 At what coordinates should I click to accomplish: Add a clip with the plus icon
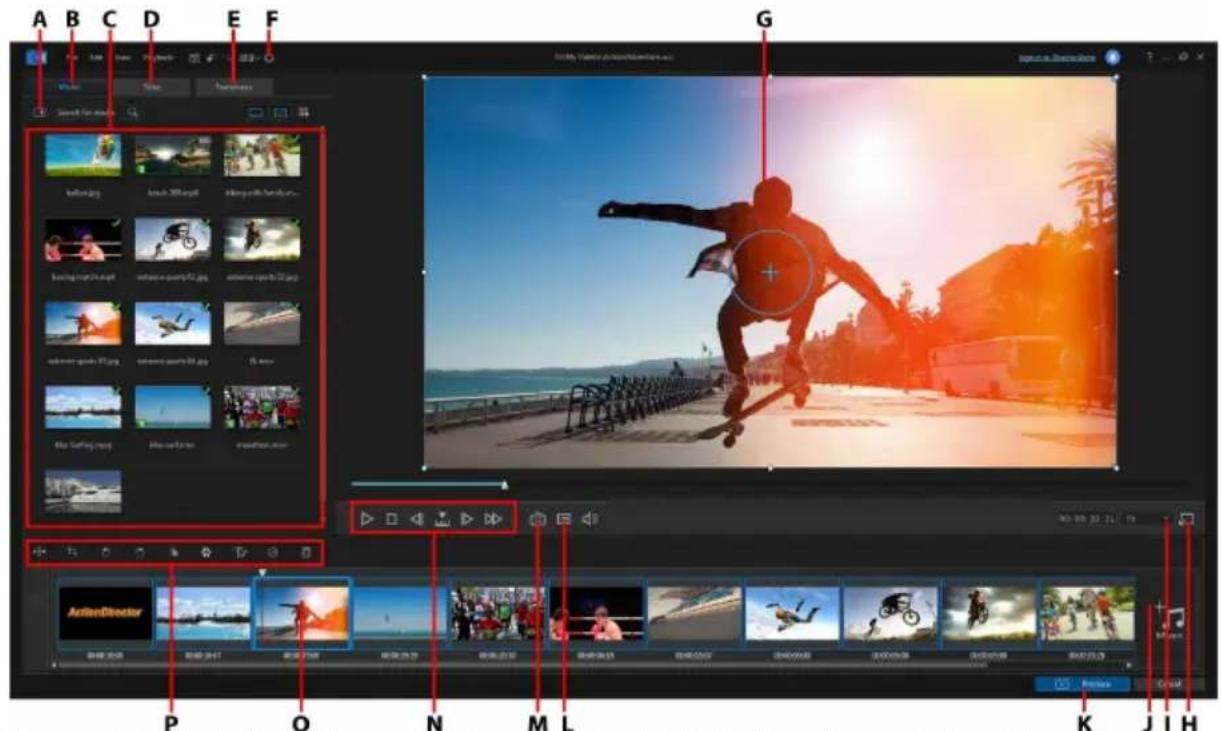pos(1159,607)
